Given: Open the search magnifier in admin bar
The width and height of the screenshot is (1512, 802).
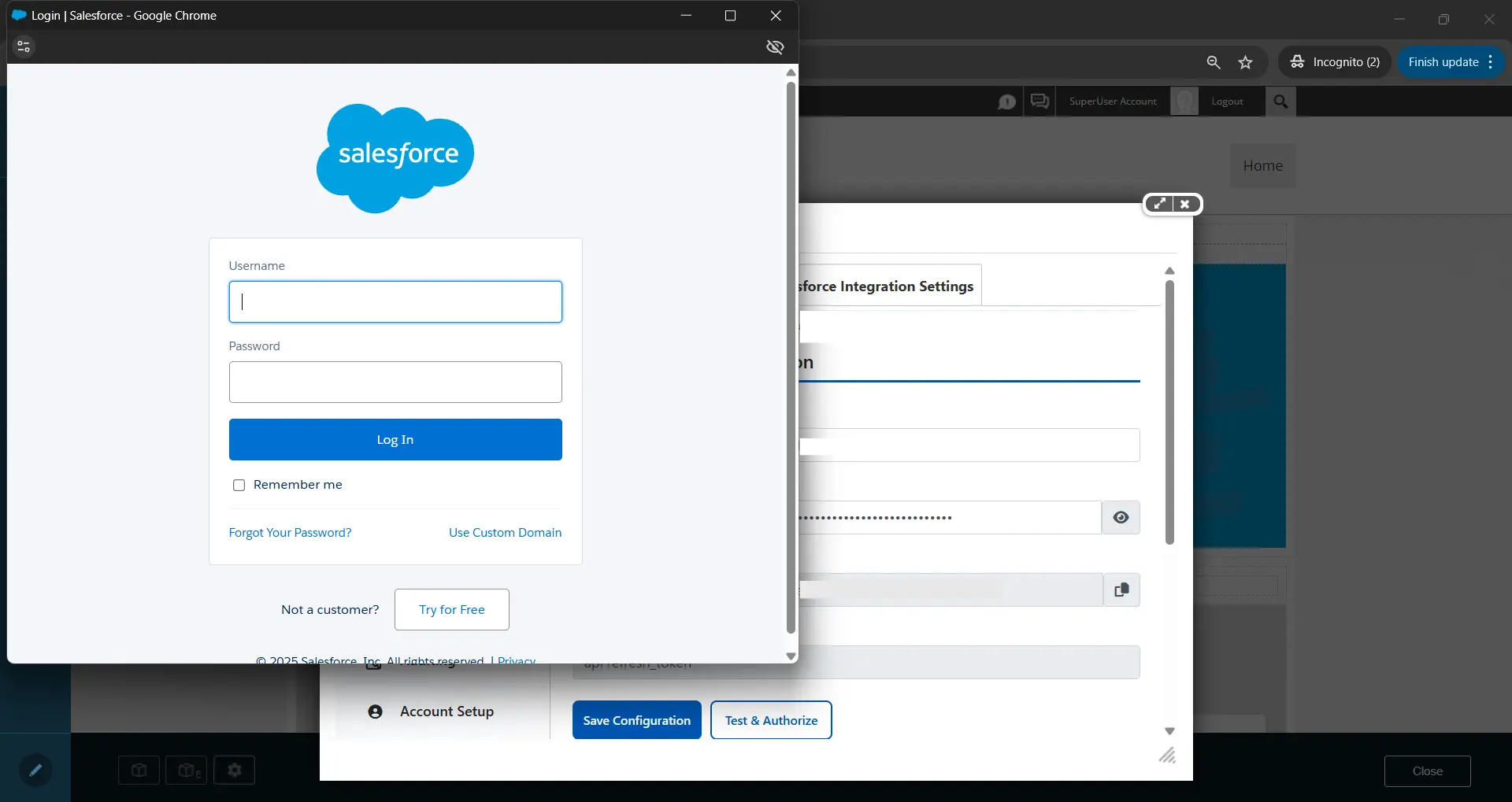Looking at the screenshot, I should click(x=1280, y=102).
